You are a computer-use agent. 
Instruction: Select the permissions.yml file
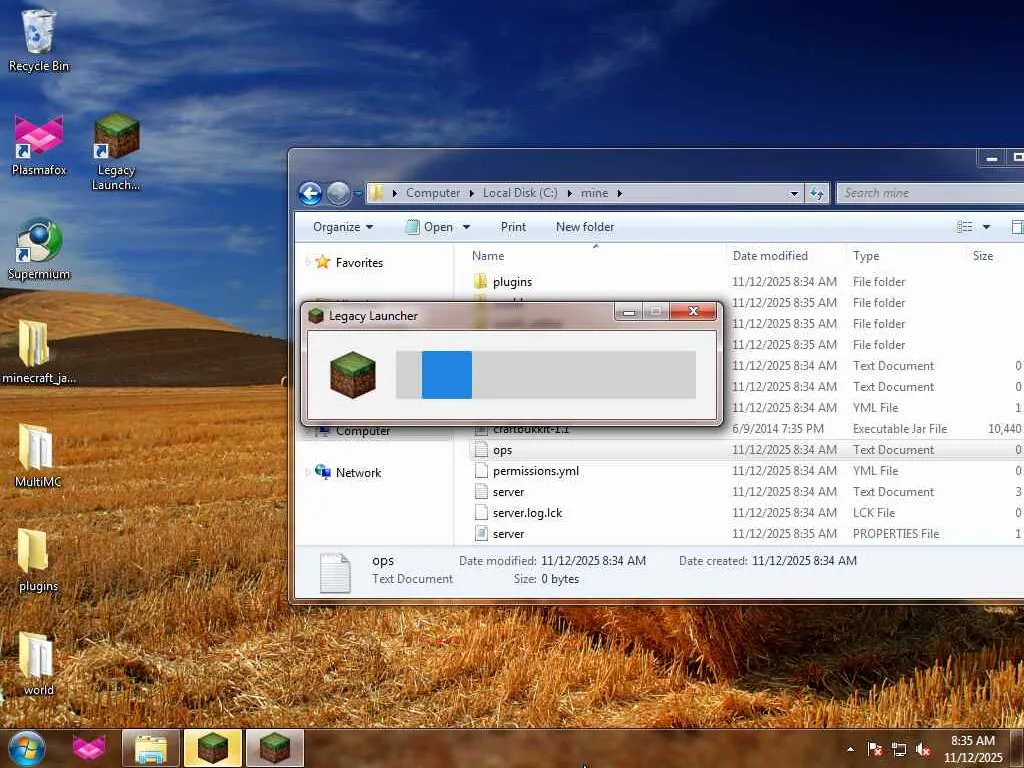[x=746, y=471]
